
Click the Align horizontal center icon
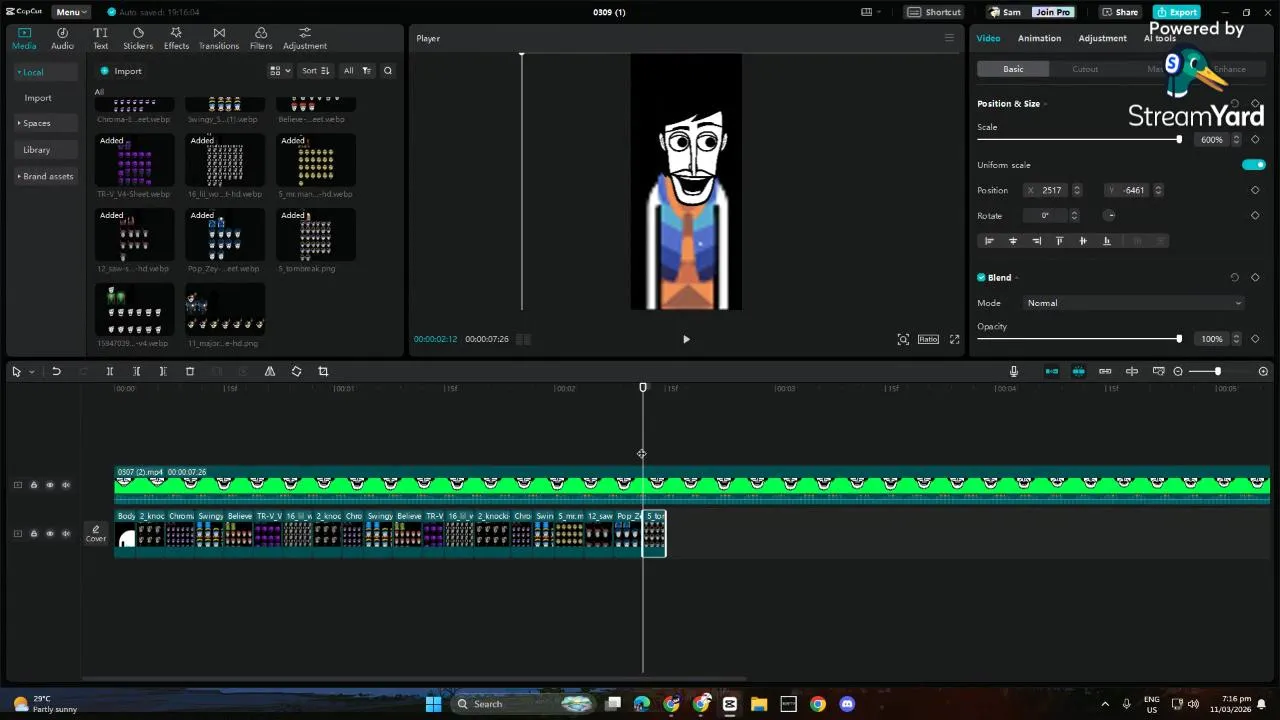click(x=1013, y=241)
